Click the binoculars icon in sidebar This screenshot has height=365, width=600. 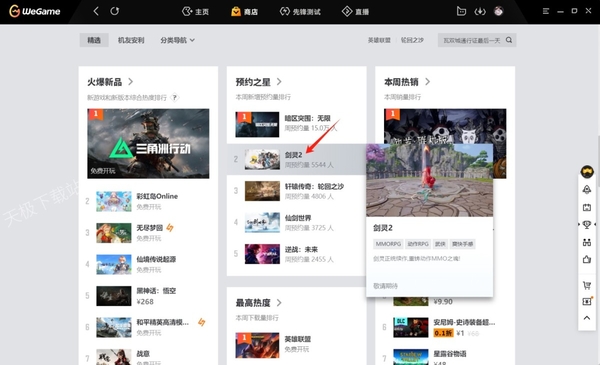587,242
